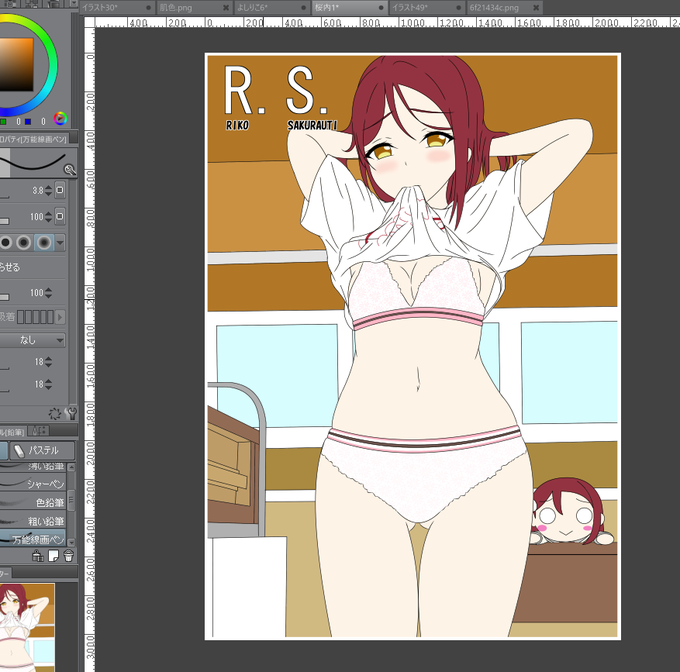This screenshot has width=680, height=672.
Task: Select the パステル tool group button
Action: point(42,450)
